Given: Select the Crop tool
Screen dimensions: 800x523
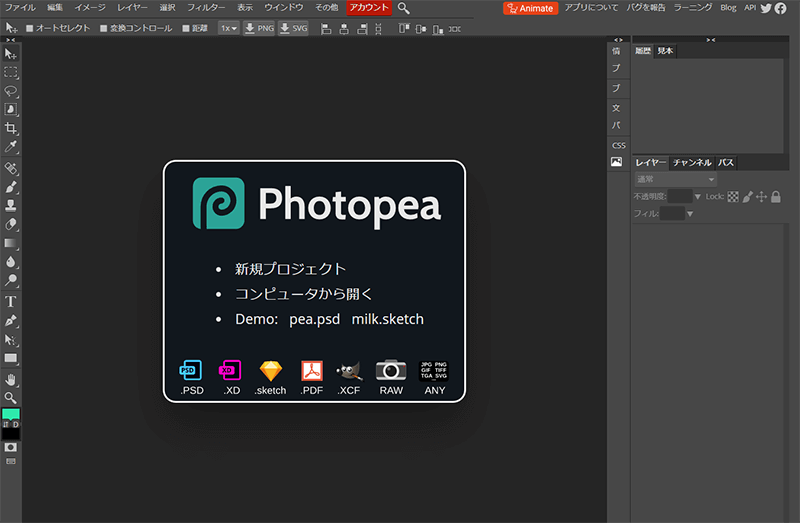Looking at the screenshot, I should point(11,128).
